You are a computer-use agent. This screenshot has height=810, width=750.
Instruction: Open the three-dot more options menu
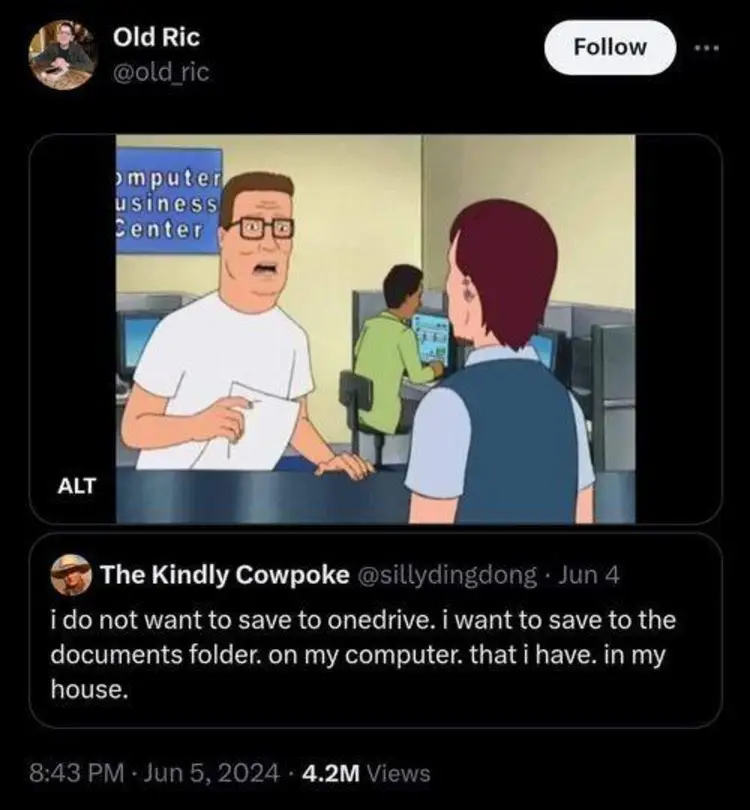pos(707,47)
